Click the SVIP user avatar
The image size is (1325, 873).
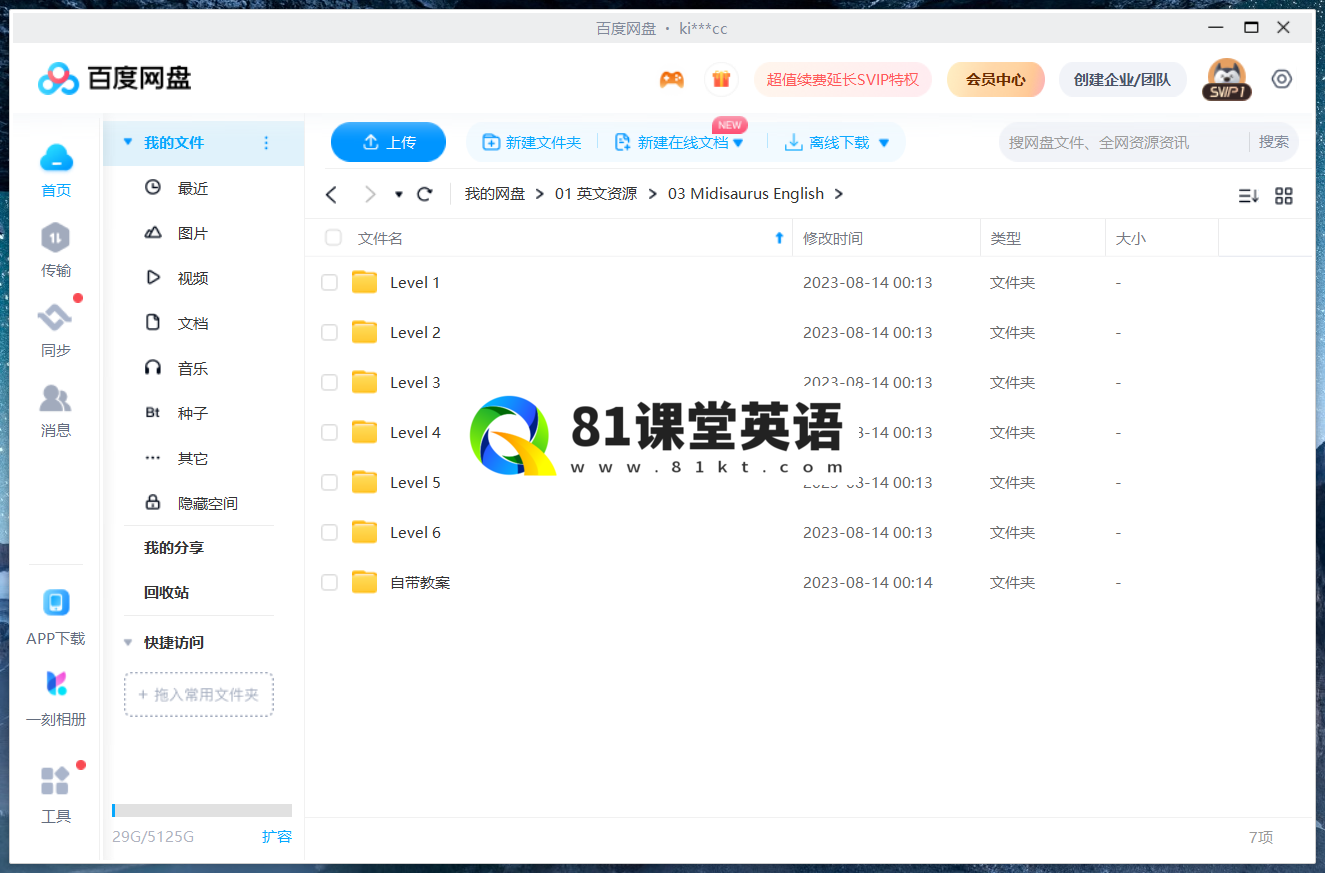(1227, 79)
